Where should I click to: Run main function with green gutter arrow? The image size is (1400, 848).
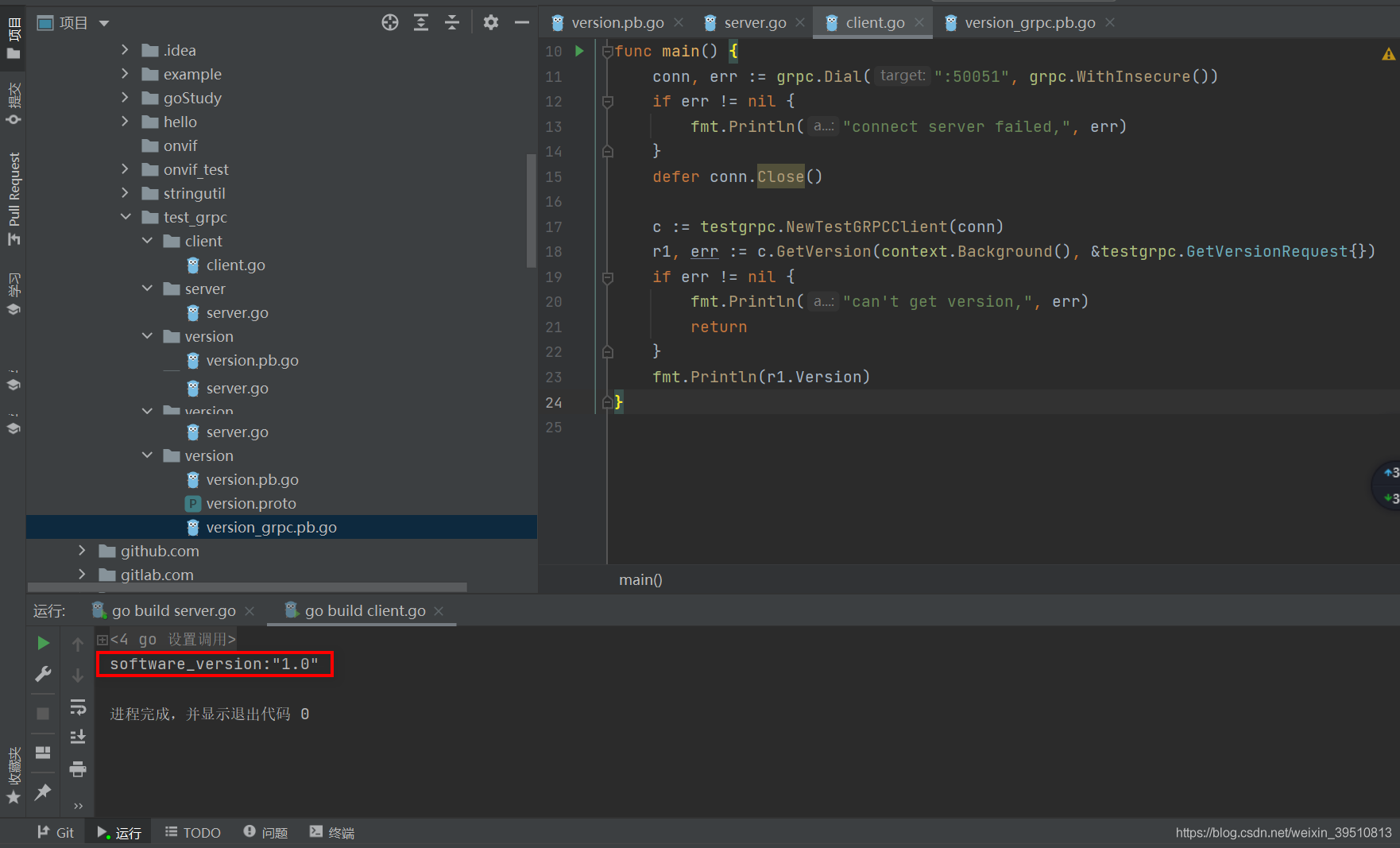pos(579,51)
